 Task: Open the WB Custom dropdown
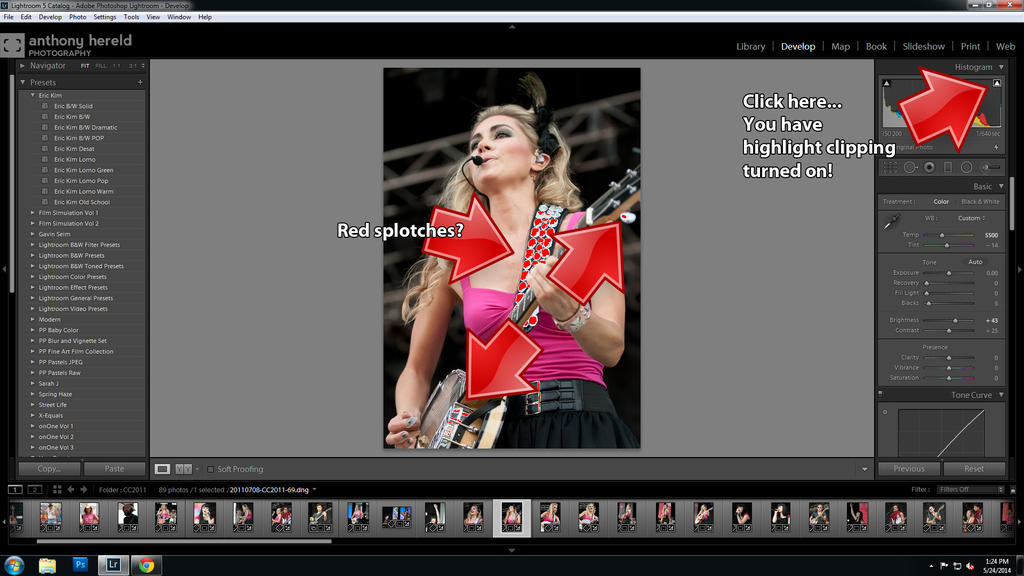[x=971, y=218]
